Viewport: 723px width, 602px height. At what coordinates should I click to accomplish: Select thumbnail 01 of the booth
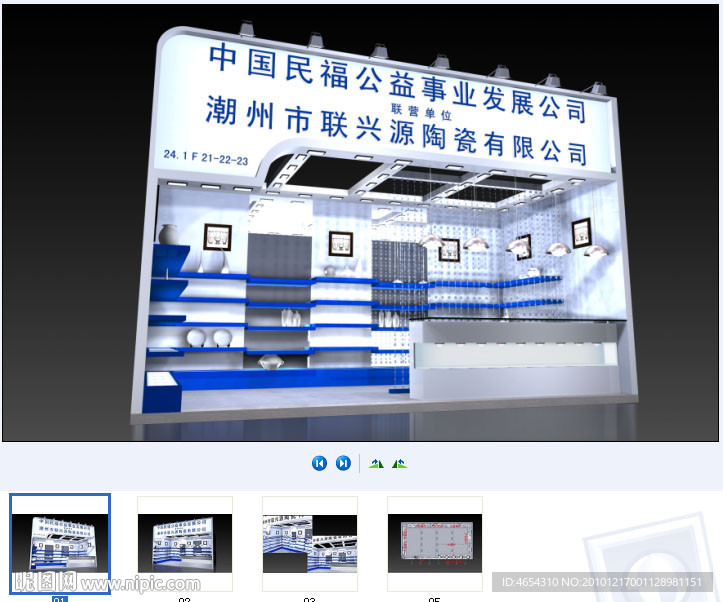tap(60, 543)
